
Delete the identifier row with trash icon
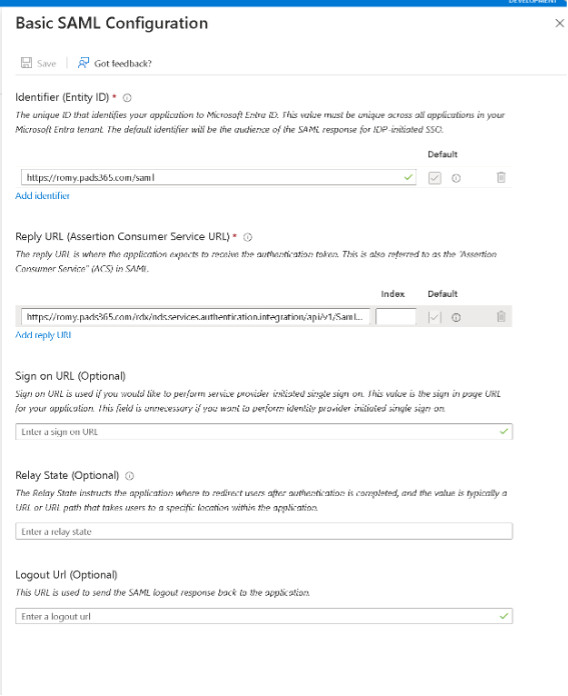[501, 178]
